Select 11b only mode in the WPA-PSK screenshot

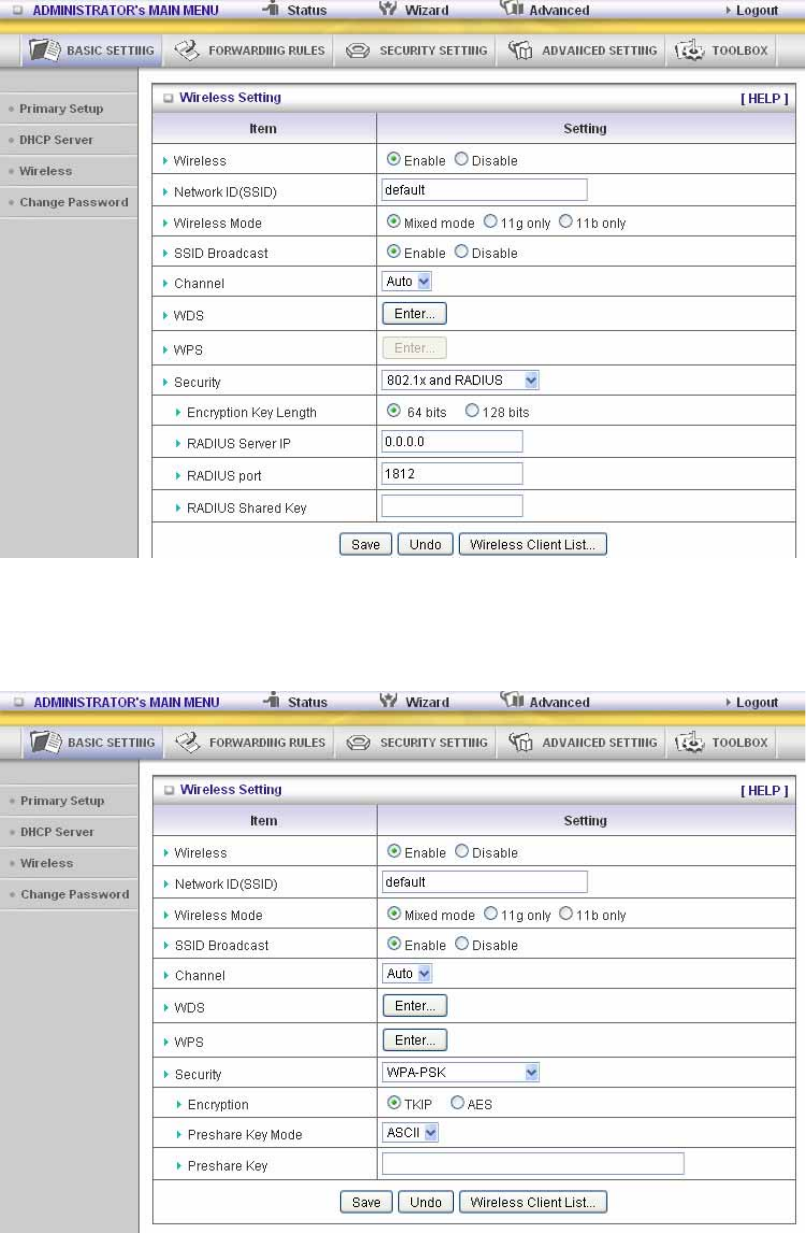(566, 914)
